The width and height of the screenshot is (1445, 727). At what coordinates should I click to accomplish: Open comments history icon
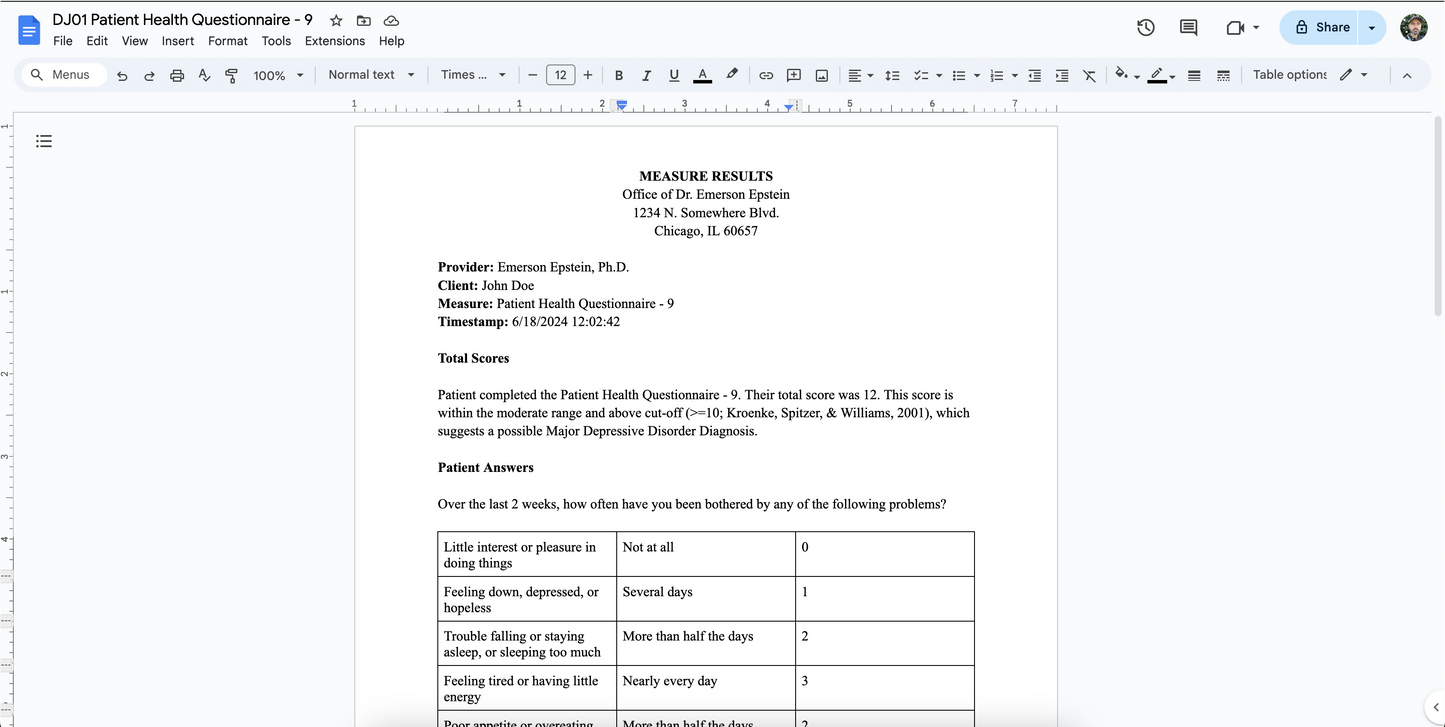1188,28
